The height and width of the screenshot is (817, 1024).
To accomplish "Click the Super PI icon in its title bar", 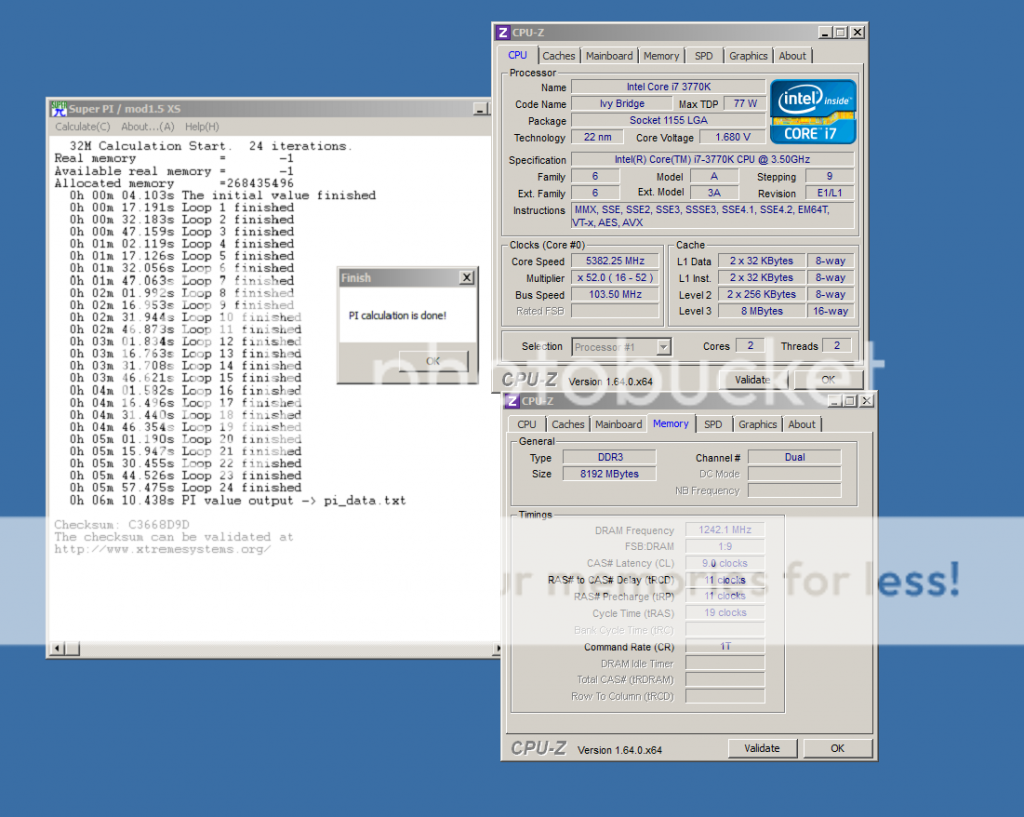I will click(57, 108).
